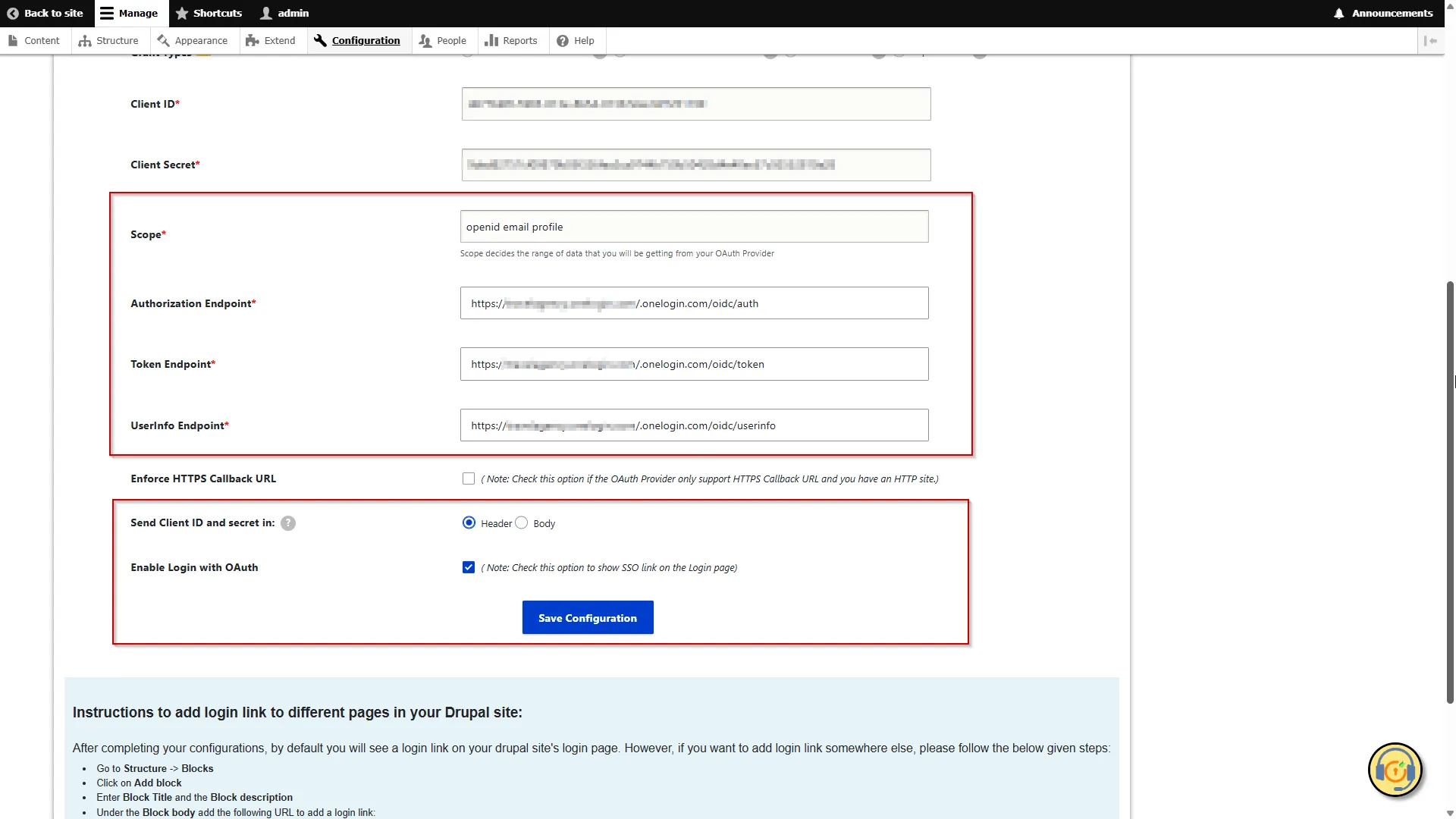This screenshot has width=1456, height=819.
Task: Click the Configuration wrench icon
Action: click(x=320, y=41)
